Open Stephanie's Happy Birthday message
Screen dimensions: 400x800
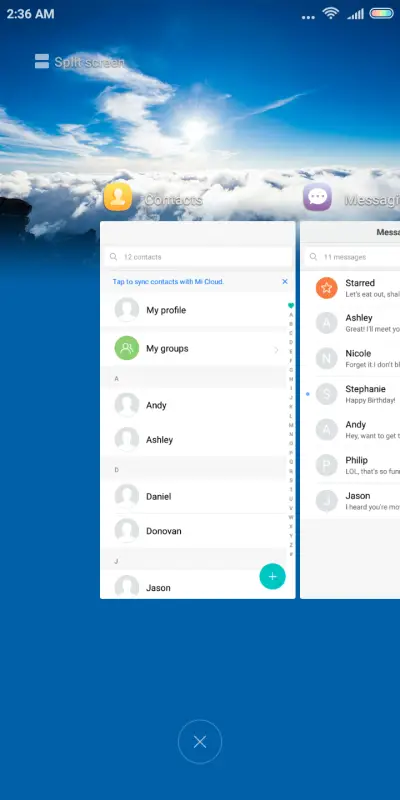click(350, 394)
